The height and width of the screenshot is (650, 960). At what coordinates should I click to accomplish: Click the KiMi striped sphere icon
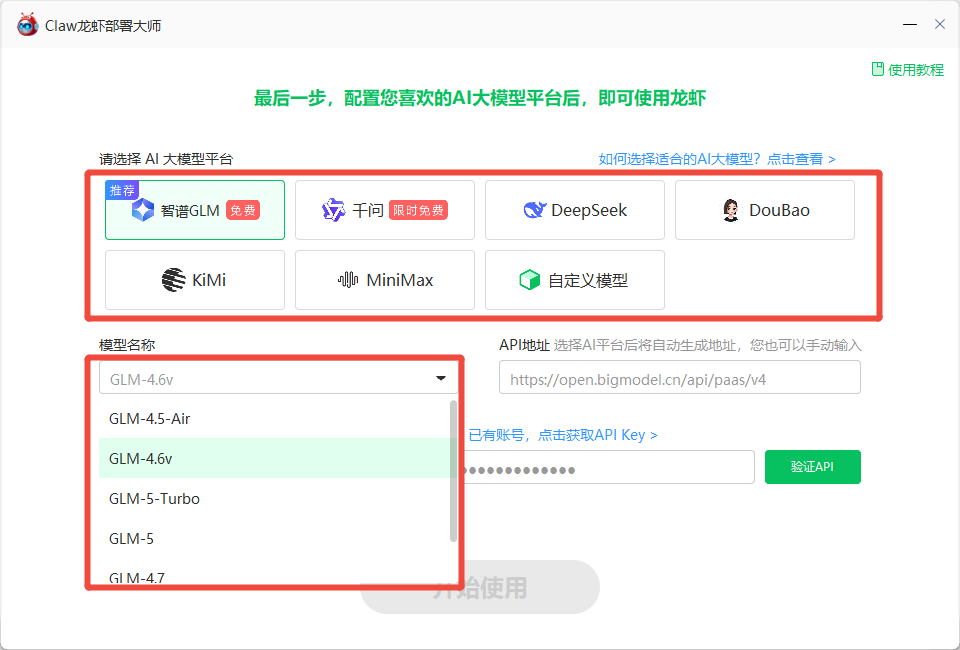pyautogui.click(x=173, y=280)
